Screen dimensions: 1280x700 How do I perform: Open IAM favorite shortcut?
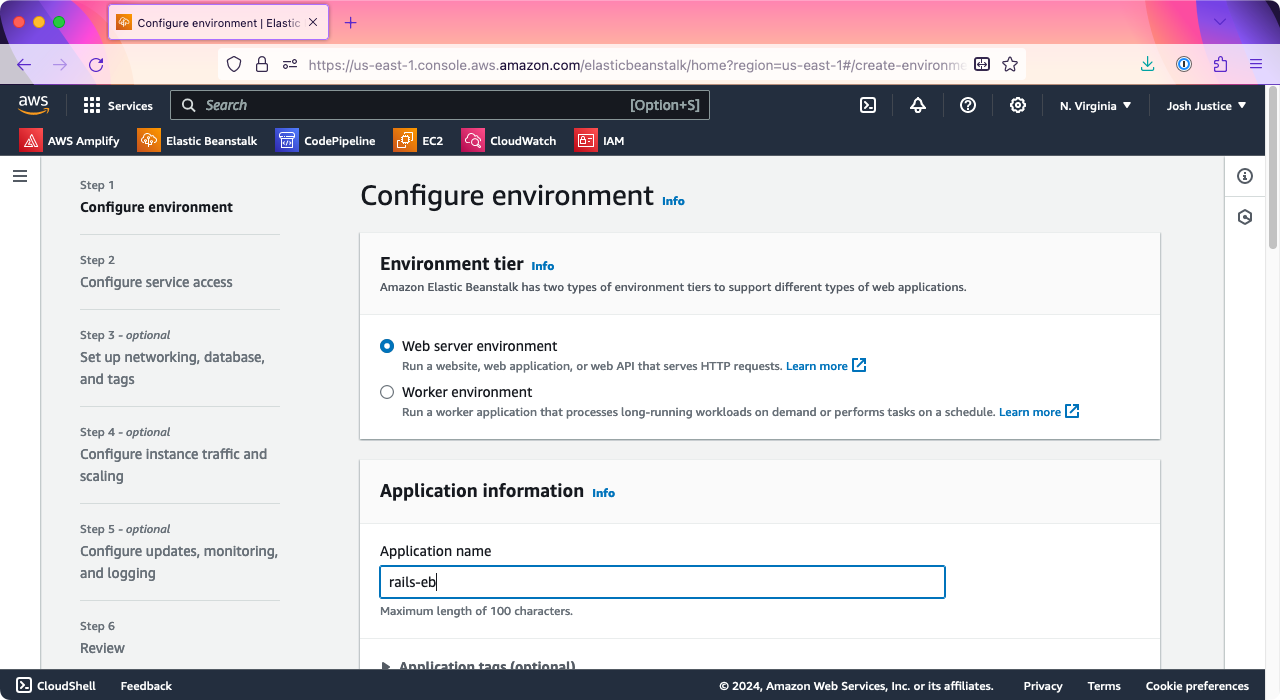point(599,141)
